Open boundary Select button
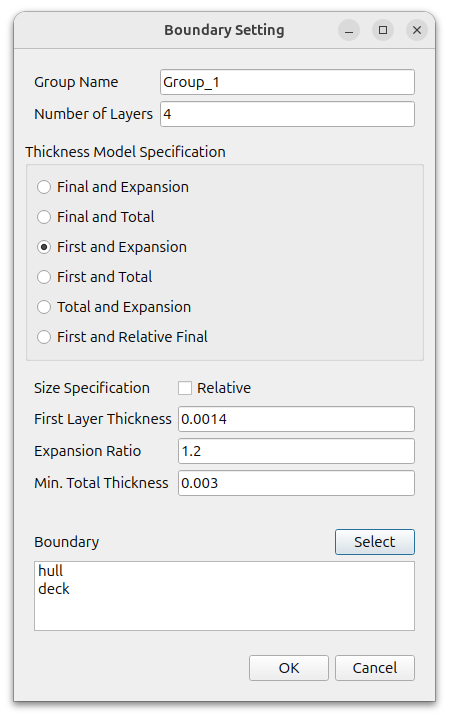449x718 pixels. pos(375,542)
